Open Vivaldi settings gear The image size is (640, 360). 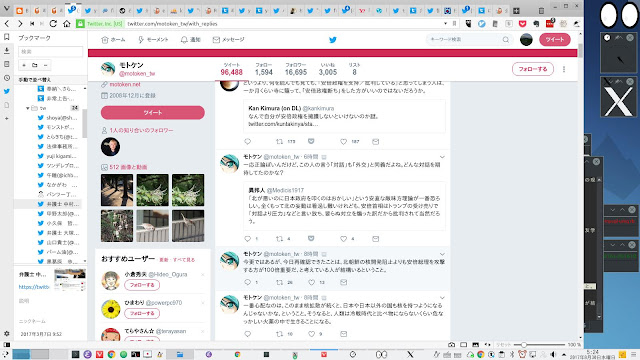pyautogui.click(x=7, y=333)
